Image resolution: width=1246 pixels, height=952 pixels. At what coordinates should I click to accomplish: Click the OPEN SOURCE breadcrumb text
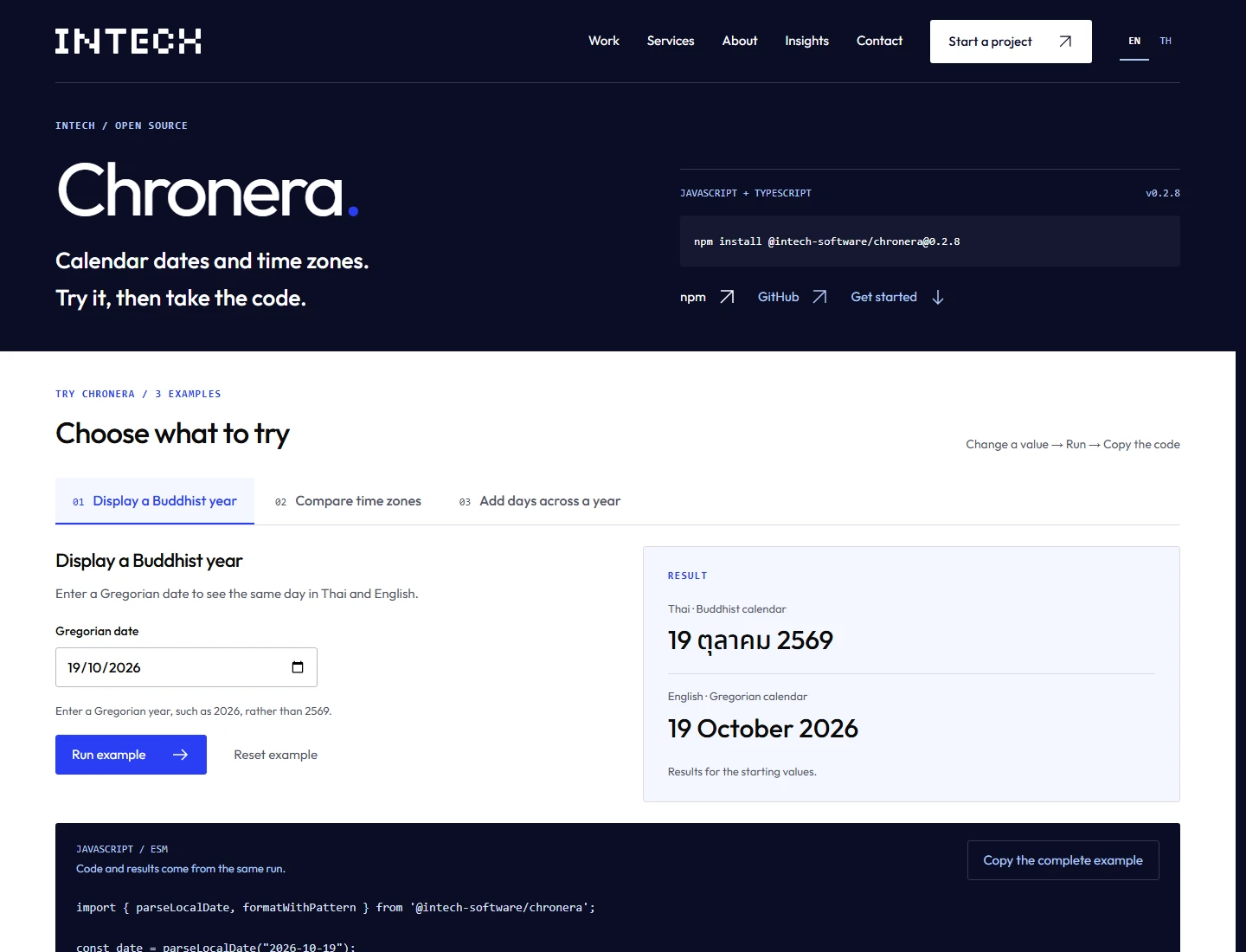pos(151,125)
